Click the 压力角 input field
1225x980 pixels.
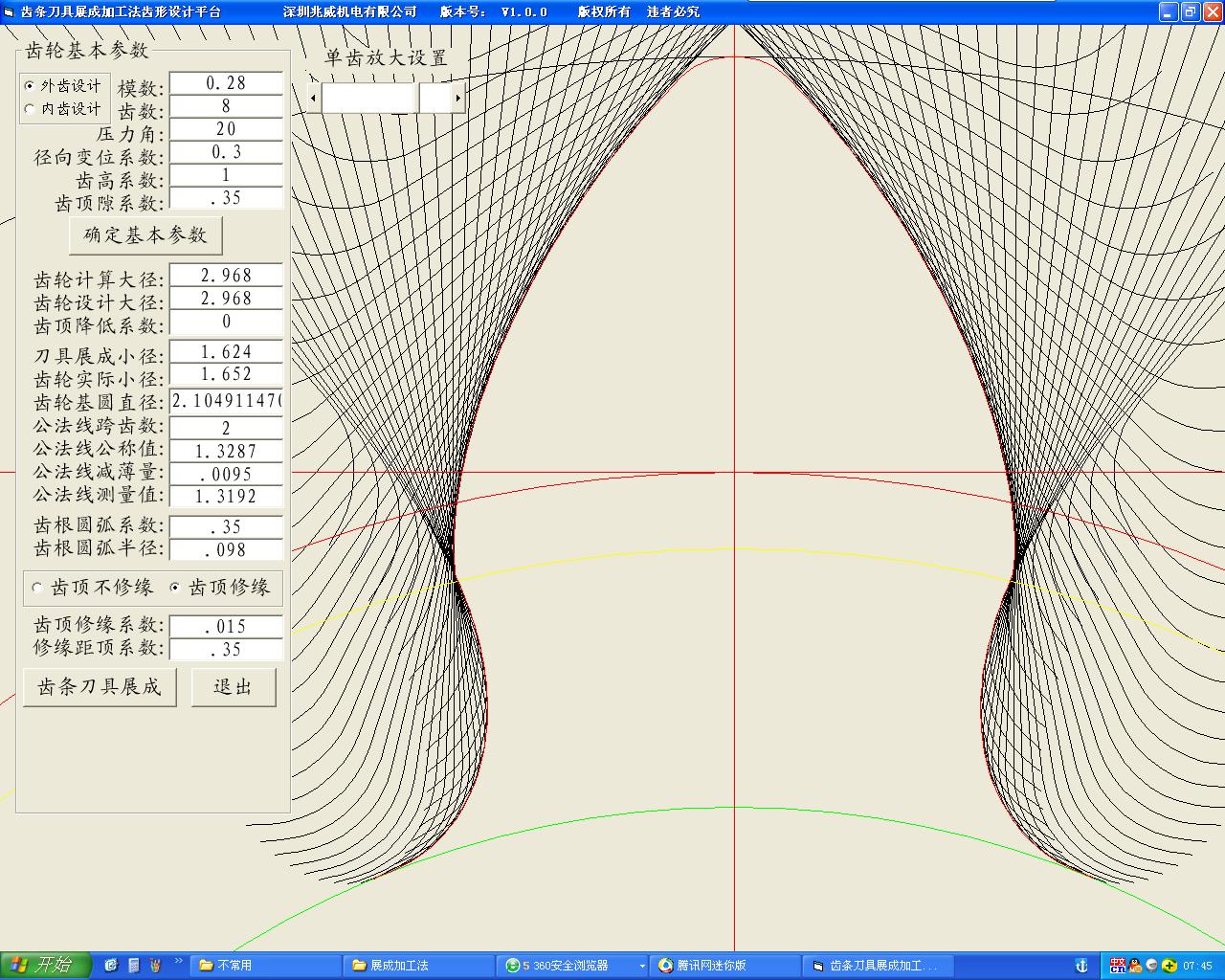coord(226,129)
